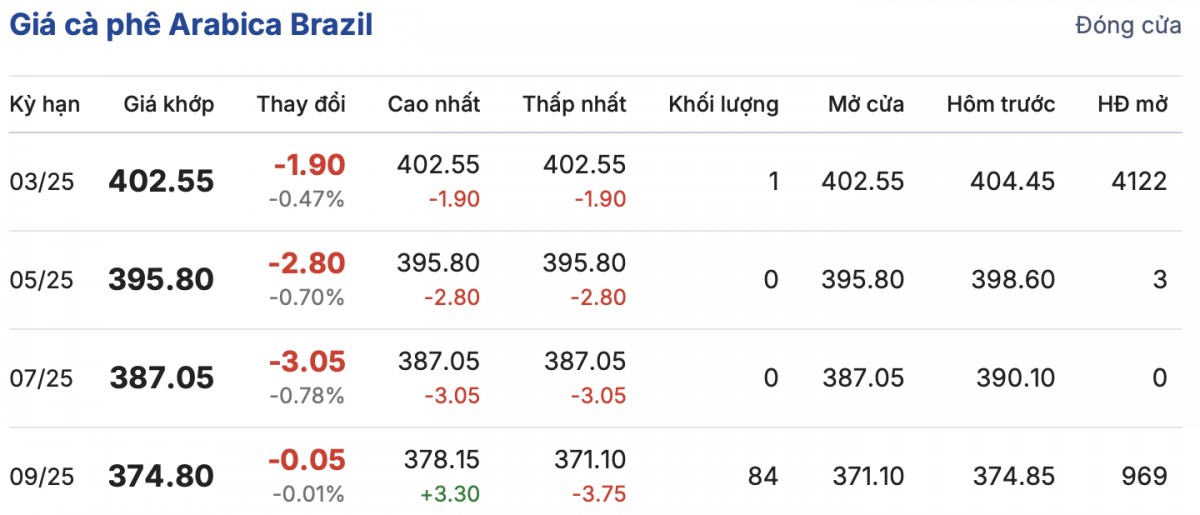Select the 'Giá khớp' column header

coord(169,104)
